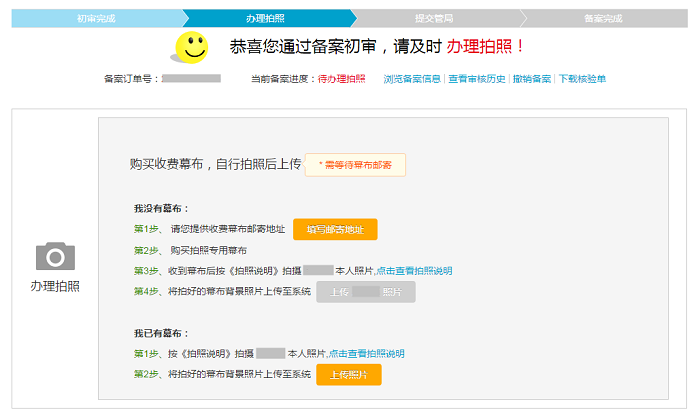Open the 查看审核历史 link
This screenshot has width=700, height=414.
click(477, 79)
